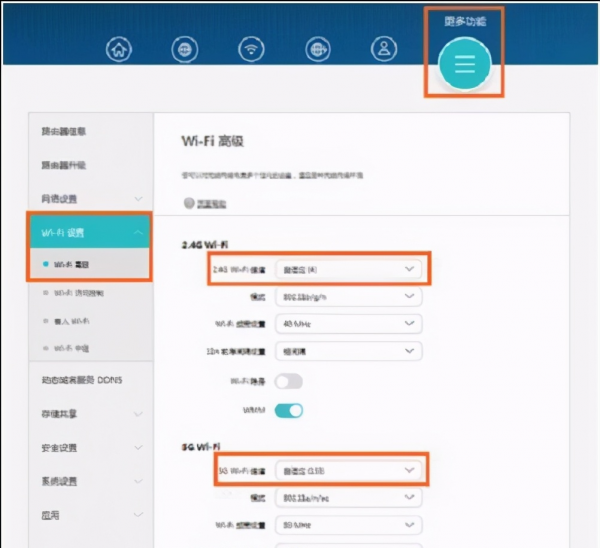
Task: Open 路由器升级 in the sidebar
Action: click(64, 165)
